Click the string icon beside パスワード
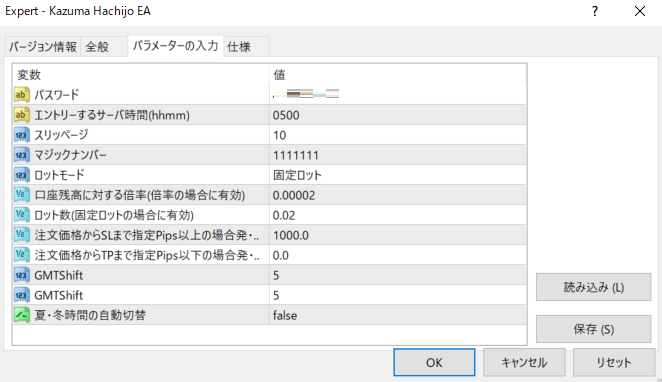 click(21, 95)
